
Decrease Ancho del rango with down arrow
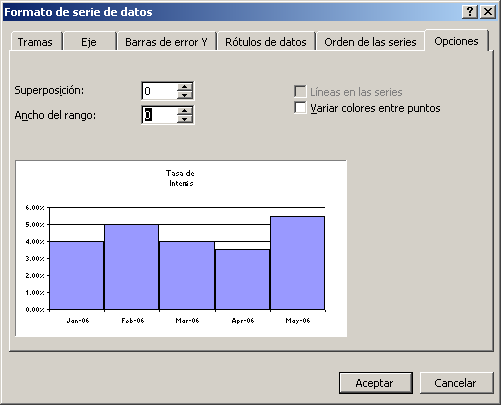185,119
